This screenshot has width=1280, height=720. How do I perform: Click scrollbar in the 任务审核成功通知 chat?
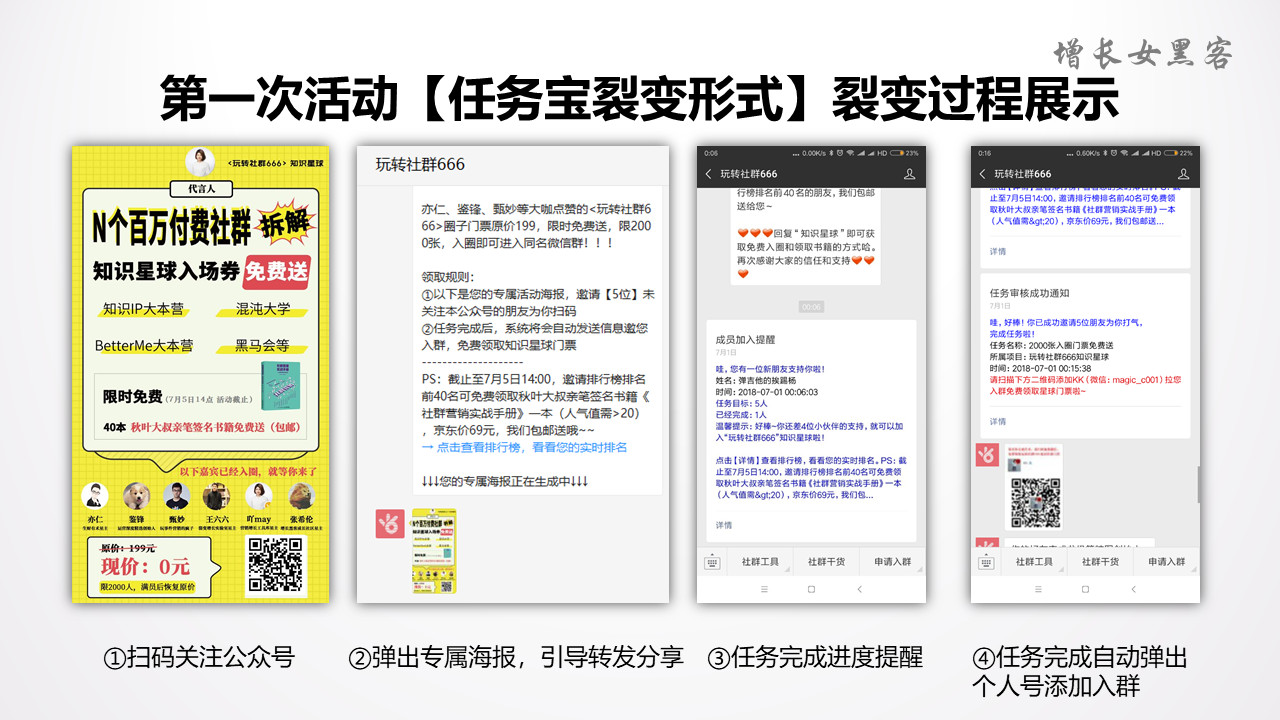tap(1197, 485)
